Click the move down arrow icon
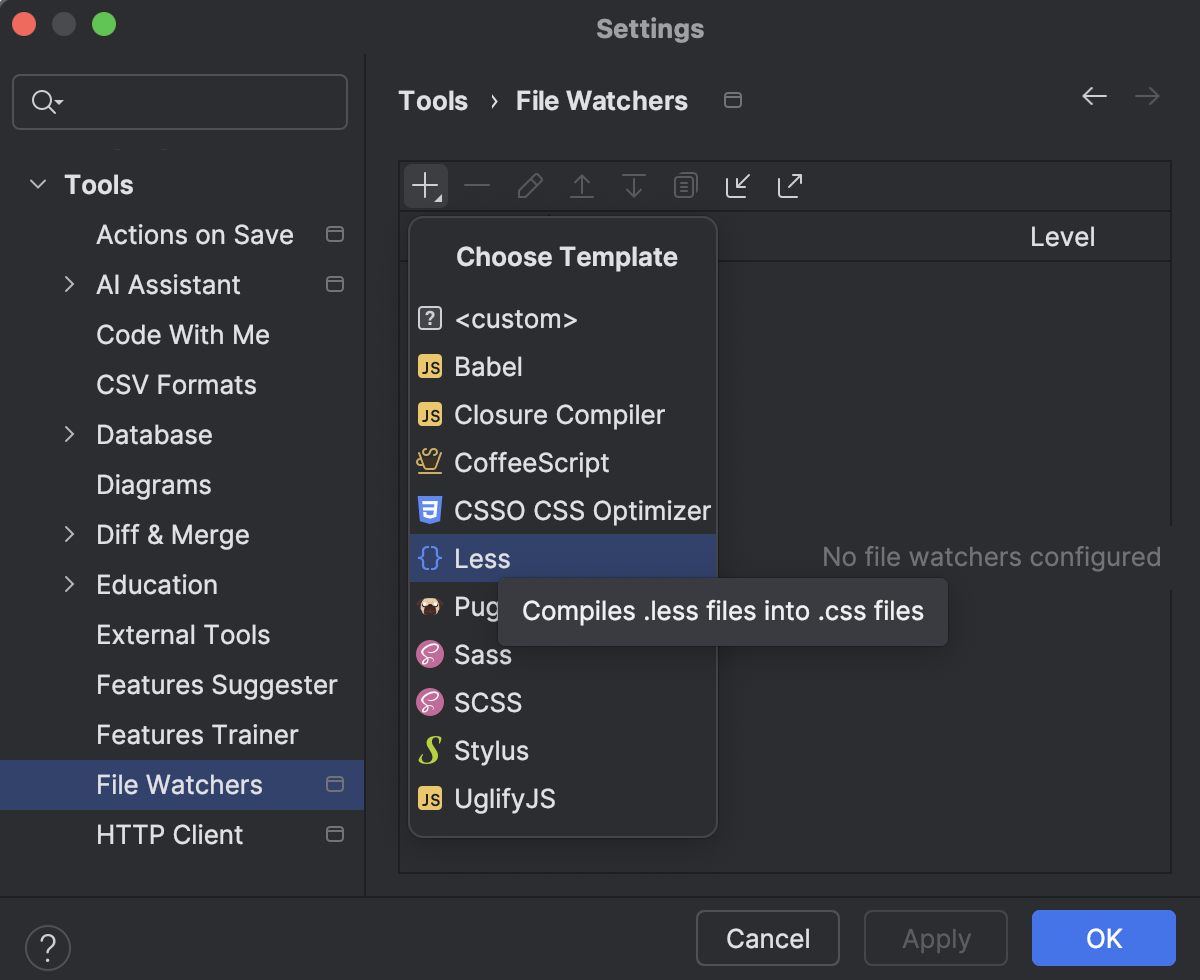This screenshot has height=980, width=1200. pyautogui.click(x=633, y=185)
